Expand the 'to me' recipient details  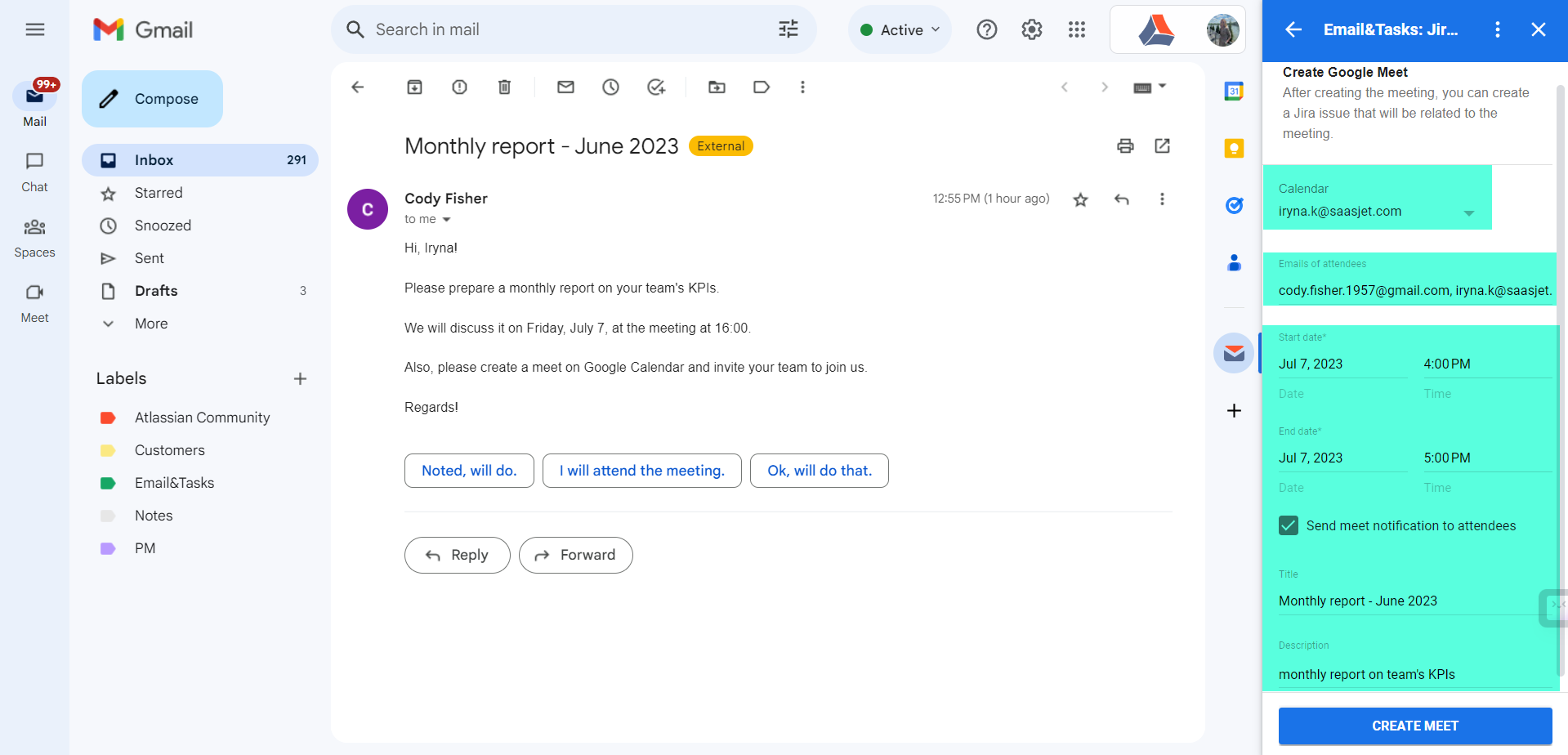click(x=446, y=220)
